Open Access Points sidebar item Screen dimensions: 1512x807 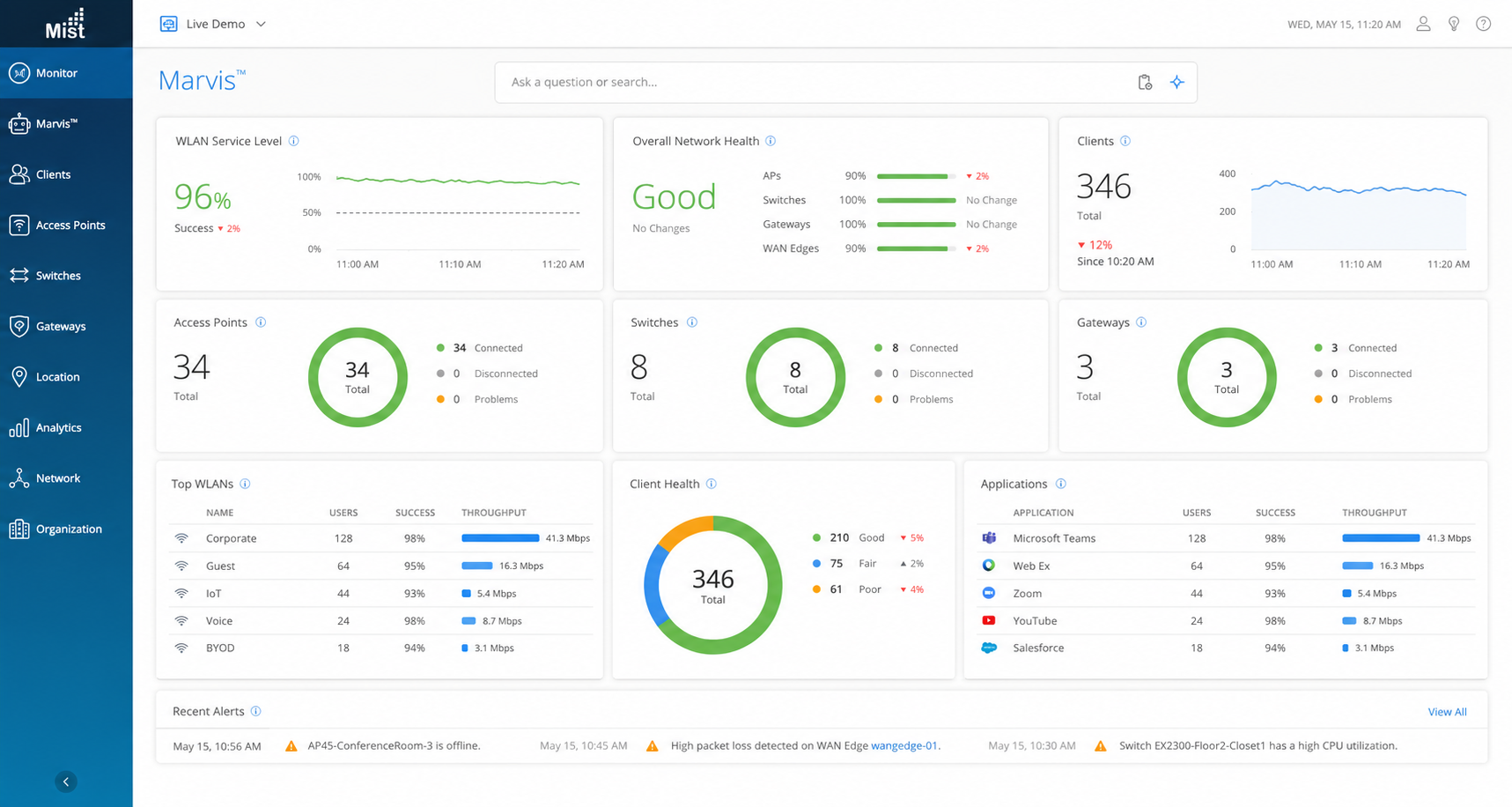point(66,226)
